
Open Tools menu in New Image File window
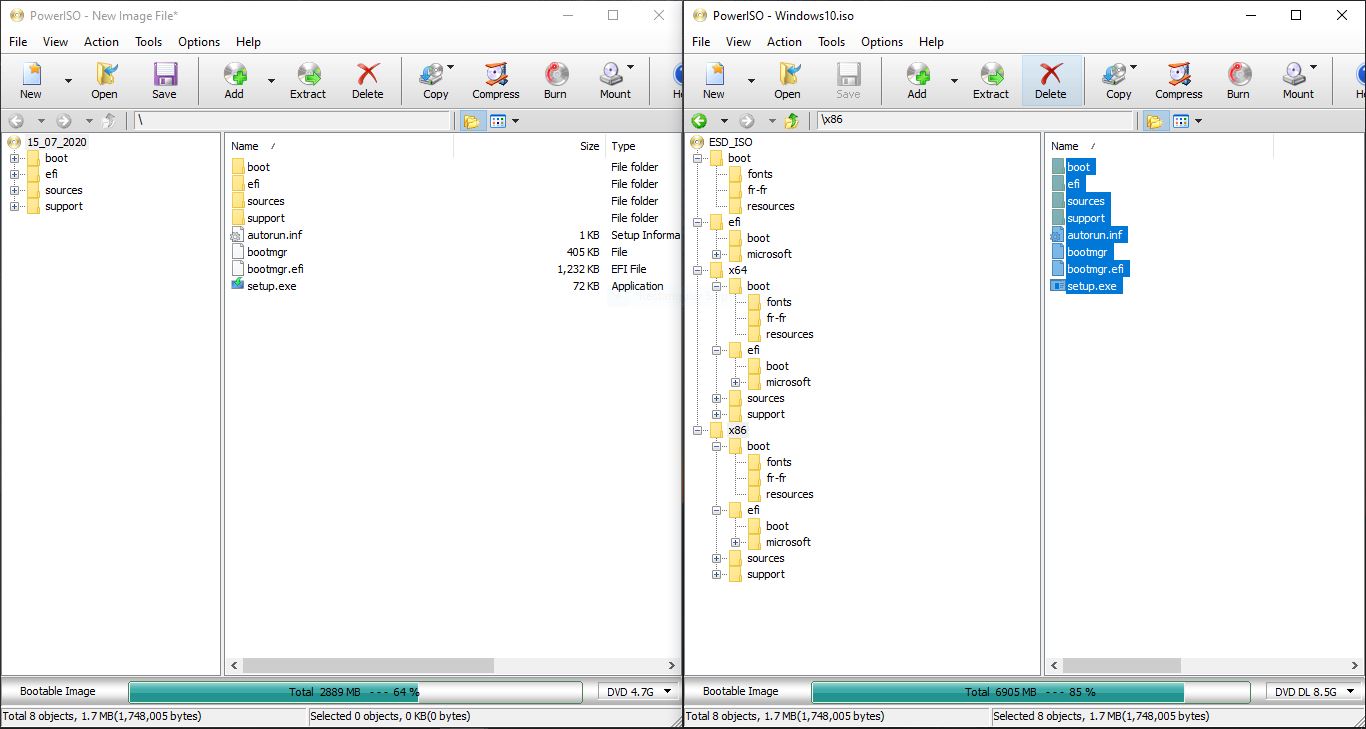(x=149, y=42)
